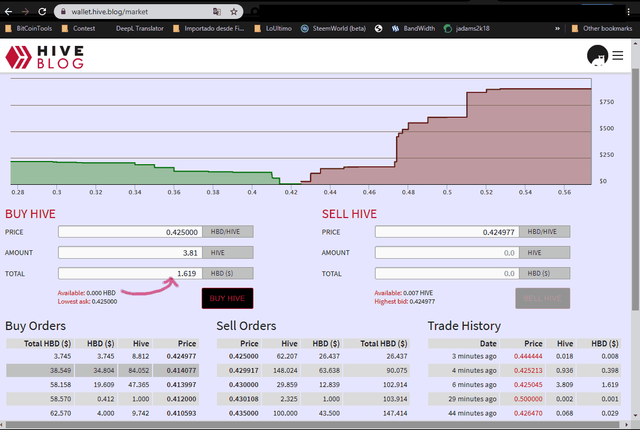This screenshot has width=640, height=430.
Task: Open the LoUltimo bookmark folder
Action: coord(273,29)
